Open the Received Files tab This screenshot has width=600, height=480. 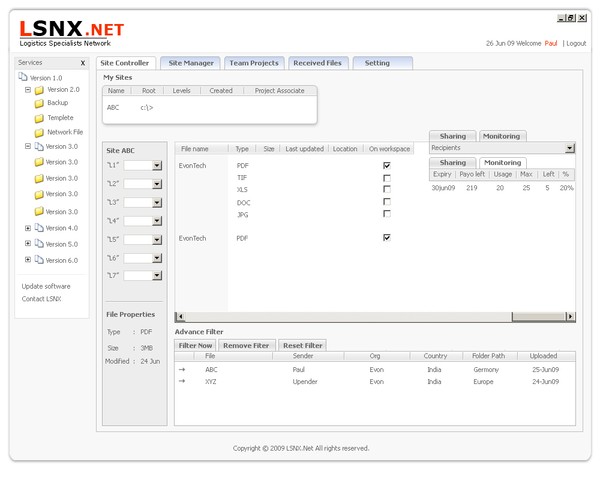[x=318, y=63]
